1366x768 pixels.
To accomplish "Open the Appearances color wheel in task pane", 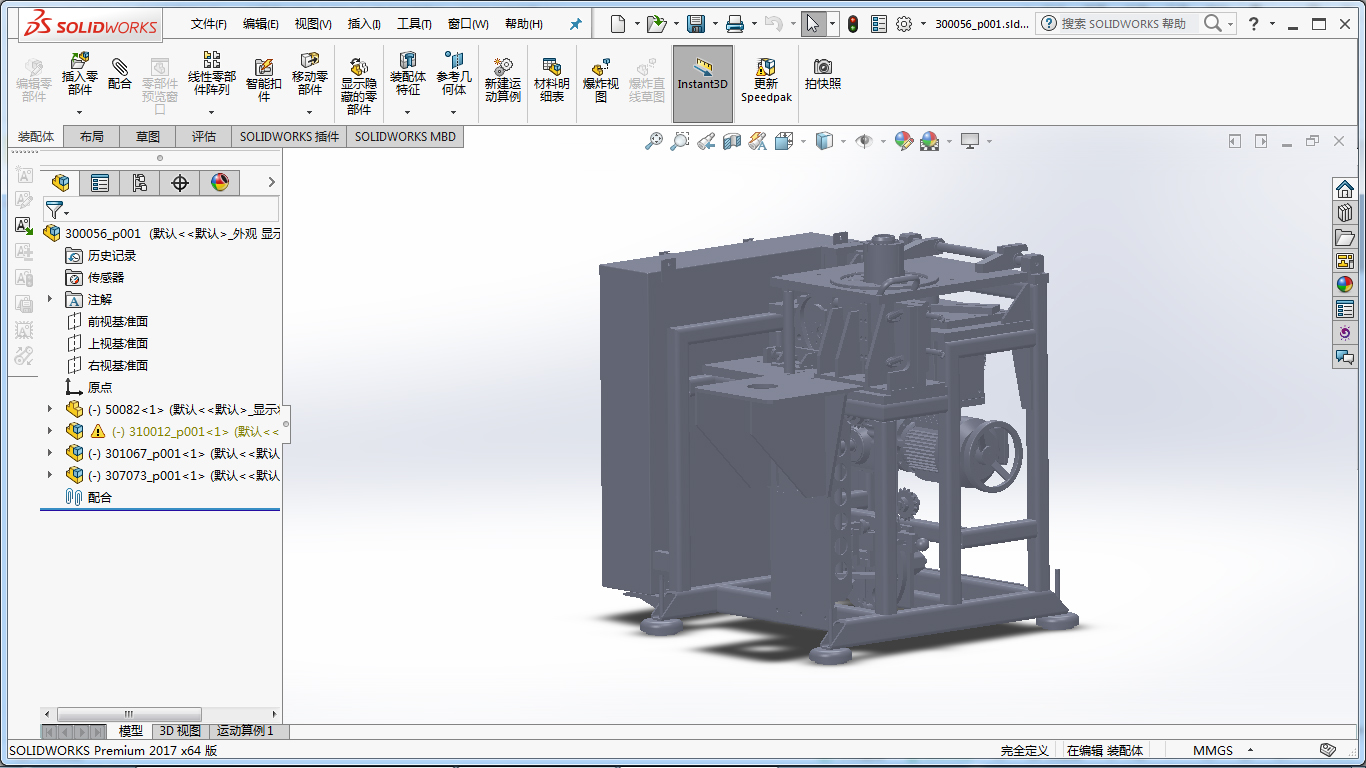I will point(1345,284).
